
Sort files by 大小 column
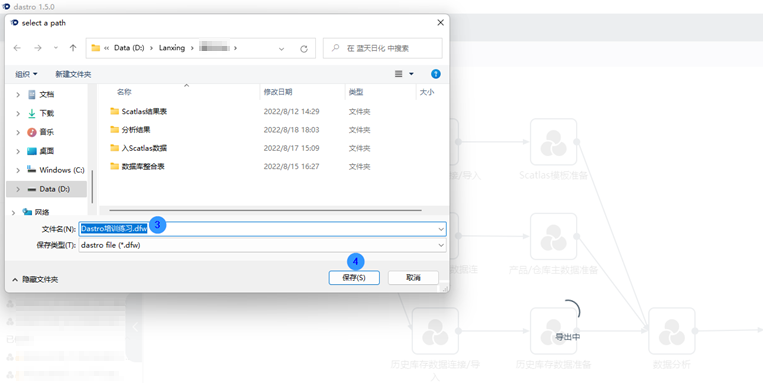[x=427, y=92]
